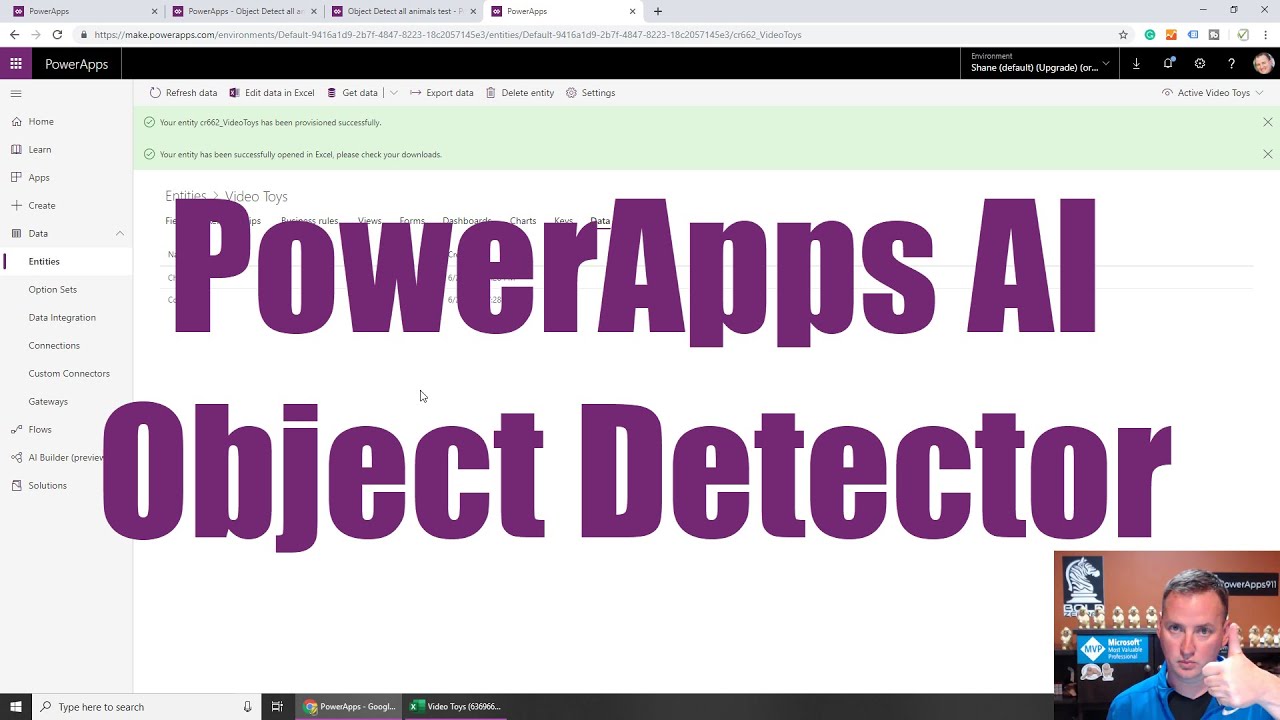Open the notifications bell icon
Viewport: 1280px width, 720px height.
click(x=1168, y=64)
